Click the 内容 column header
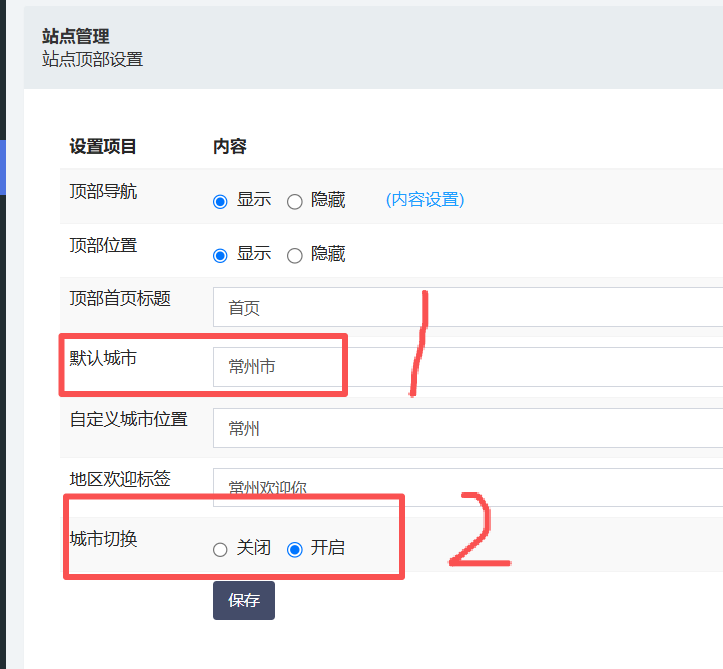 pyautogui.click(x=229, y=147)
